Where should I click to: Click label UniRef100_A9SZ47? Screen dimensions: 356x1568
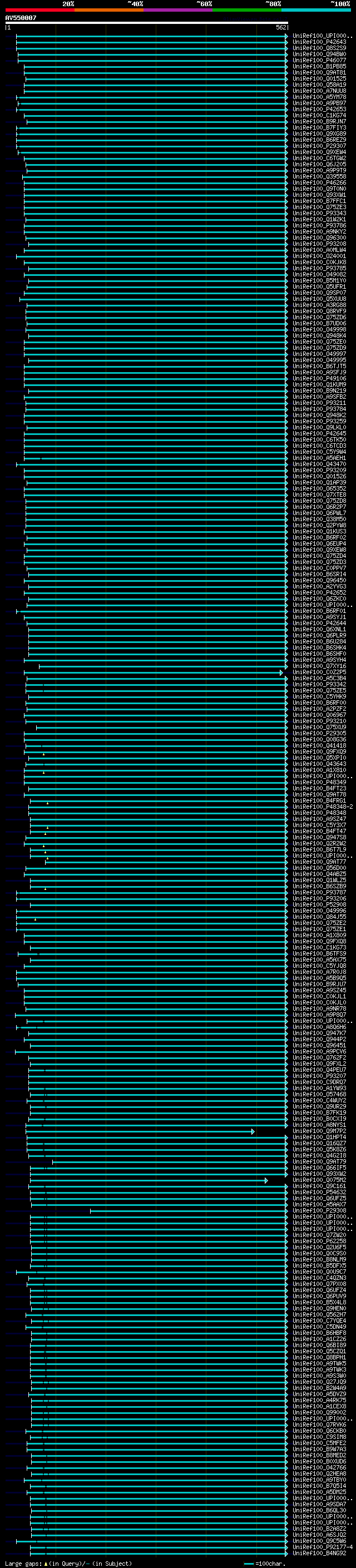pos(319,819)
